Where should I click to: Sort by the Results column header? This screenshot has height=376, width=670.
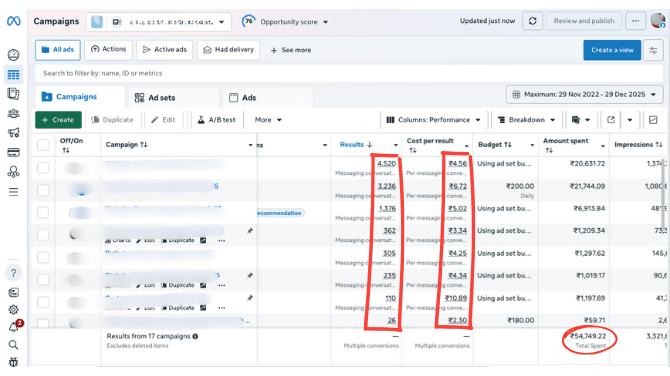point(356,145)
